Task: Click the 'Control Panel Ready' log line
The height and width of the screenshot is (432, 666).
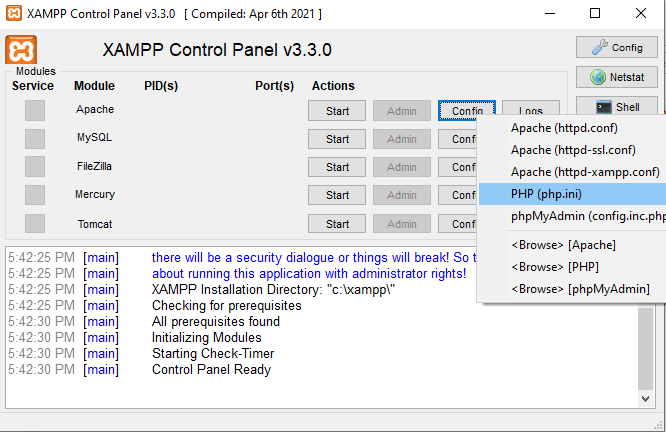Action: (x=211, y=370)
